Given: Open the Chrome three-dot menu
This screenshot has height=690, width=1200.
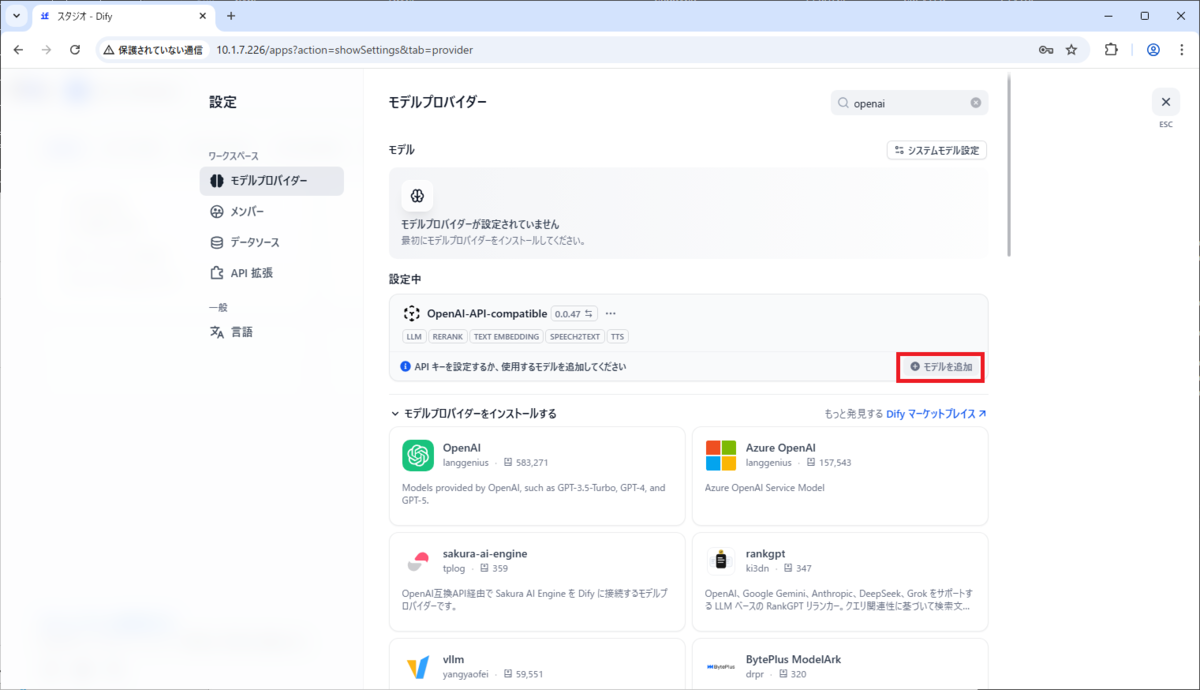Looking at the screenshot, I should [x=1181, y=49].
